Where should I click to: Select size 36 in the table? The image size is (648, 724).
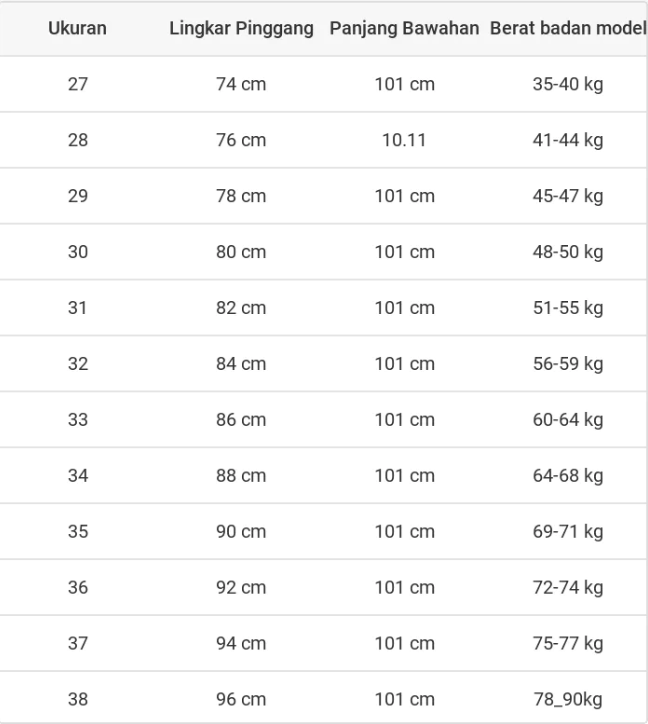point(78,588)
